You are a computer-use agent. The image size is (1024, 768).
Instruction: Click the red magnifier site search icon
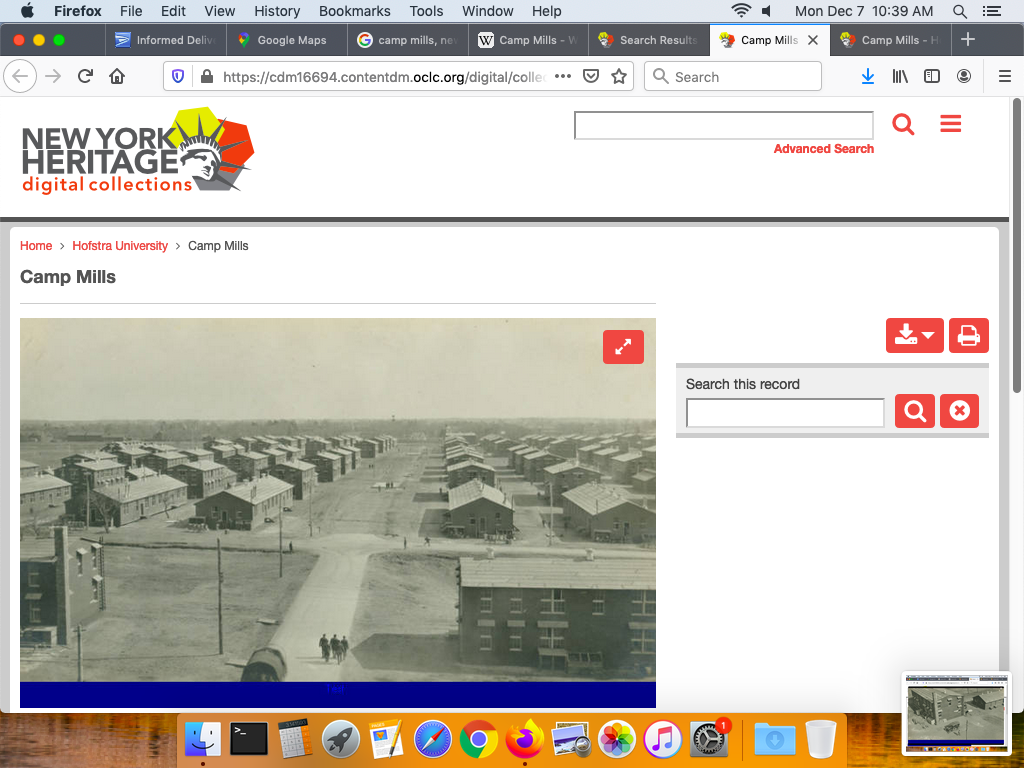903,125
